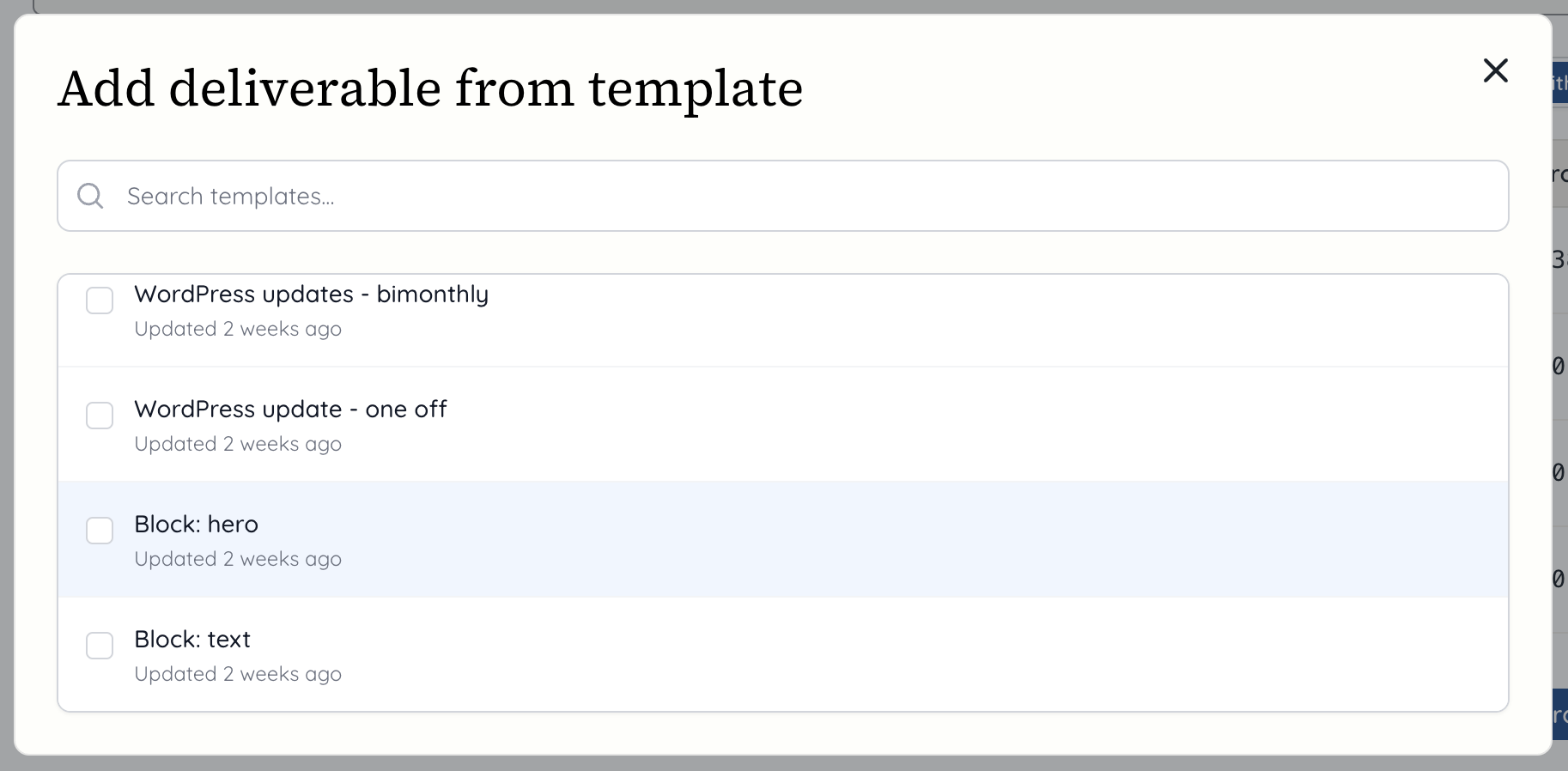This screenshot has height=771, width=1568.
Task: Enable the "Block: hero" template checkbox
Action: tap(100, 531)
